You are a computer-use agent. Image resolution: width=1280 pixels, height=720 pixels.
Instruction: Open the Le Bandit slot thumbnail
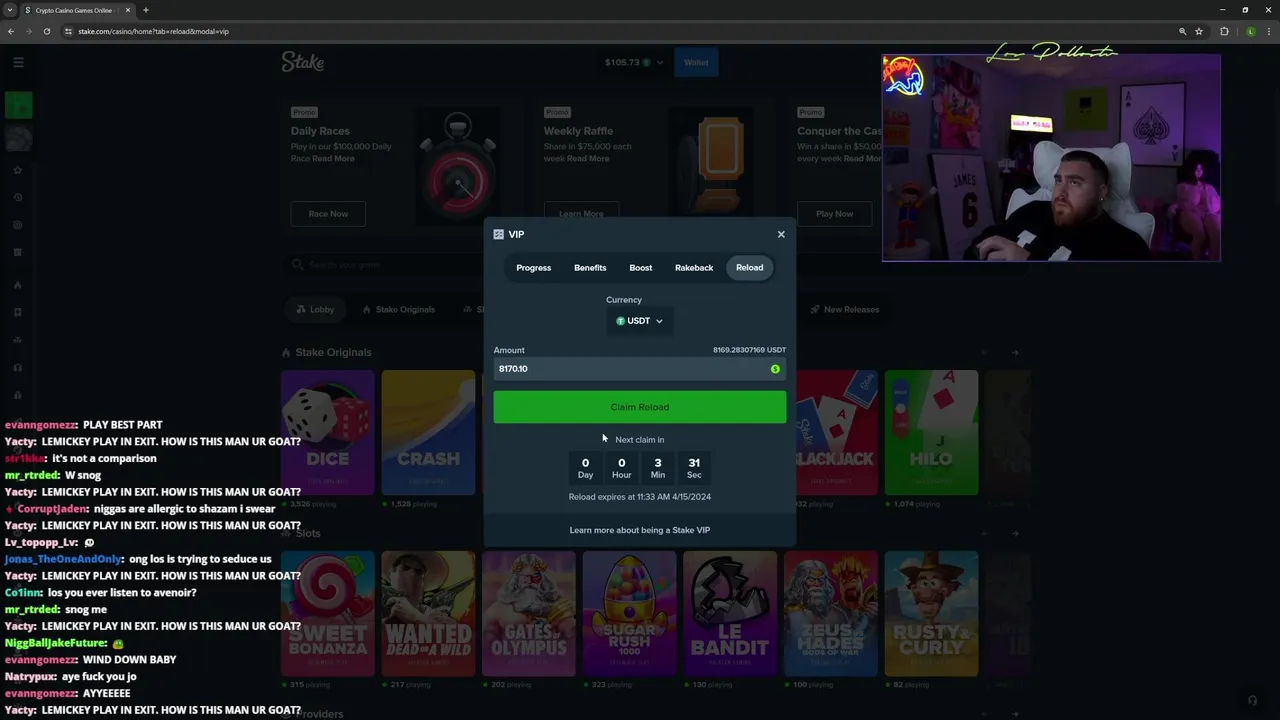[730, 613]
